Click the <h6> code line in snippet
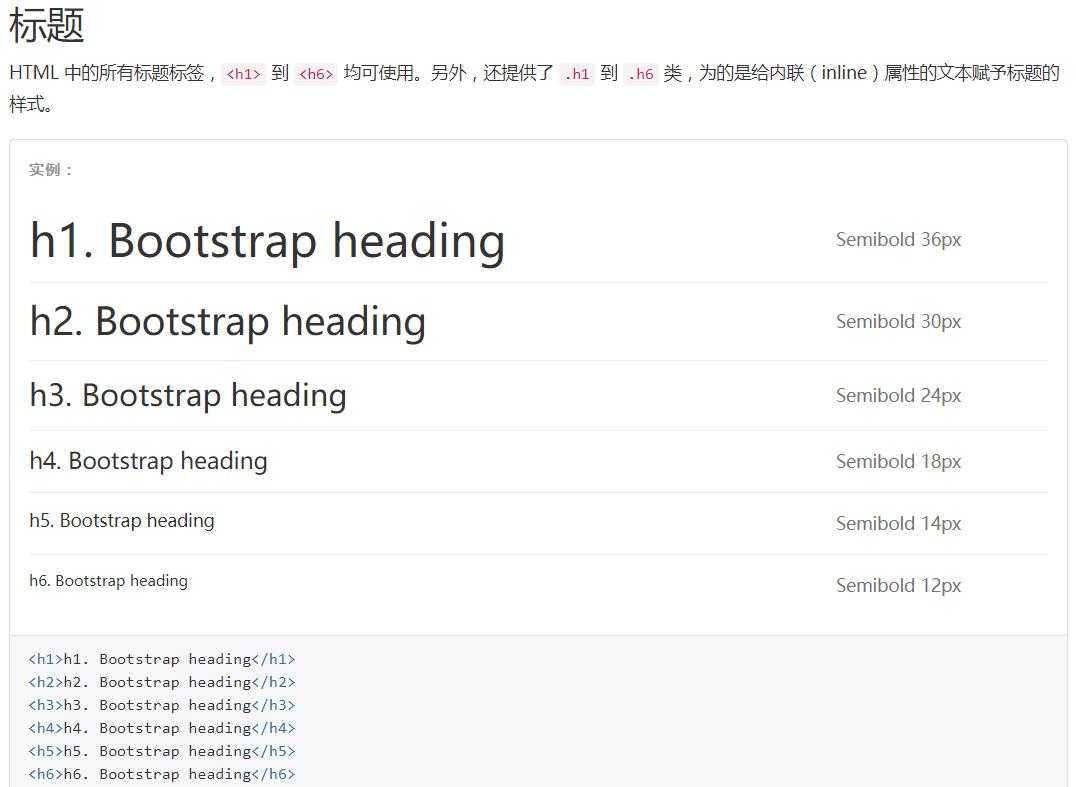Viewport: 1076px width, 787px height. tap(162, 774)
